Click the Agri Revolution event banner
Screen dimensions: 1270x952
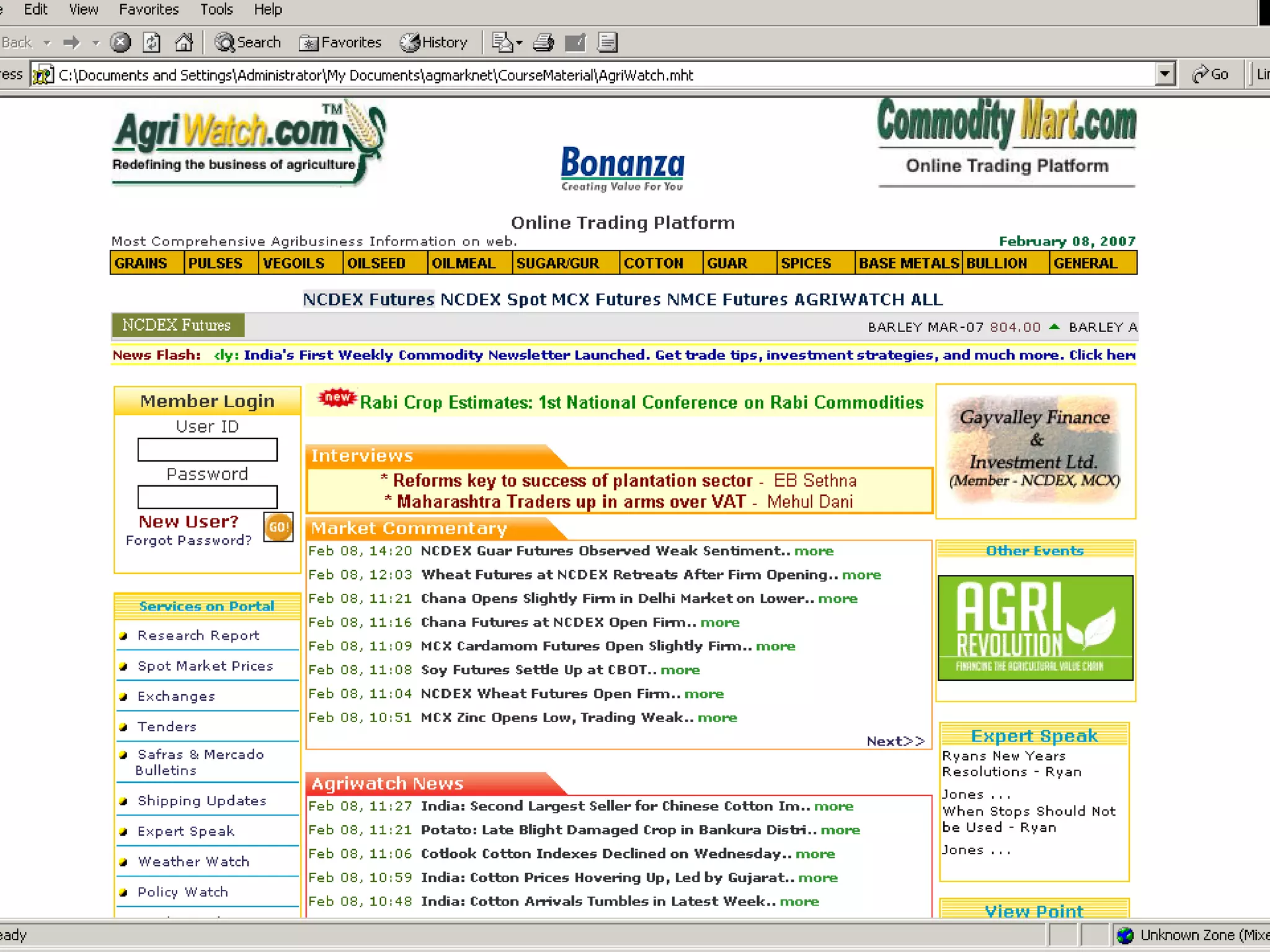coord(1035,627)
